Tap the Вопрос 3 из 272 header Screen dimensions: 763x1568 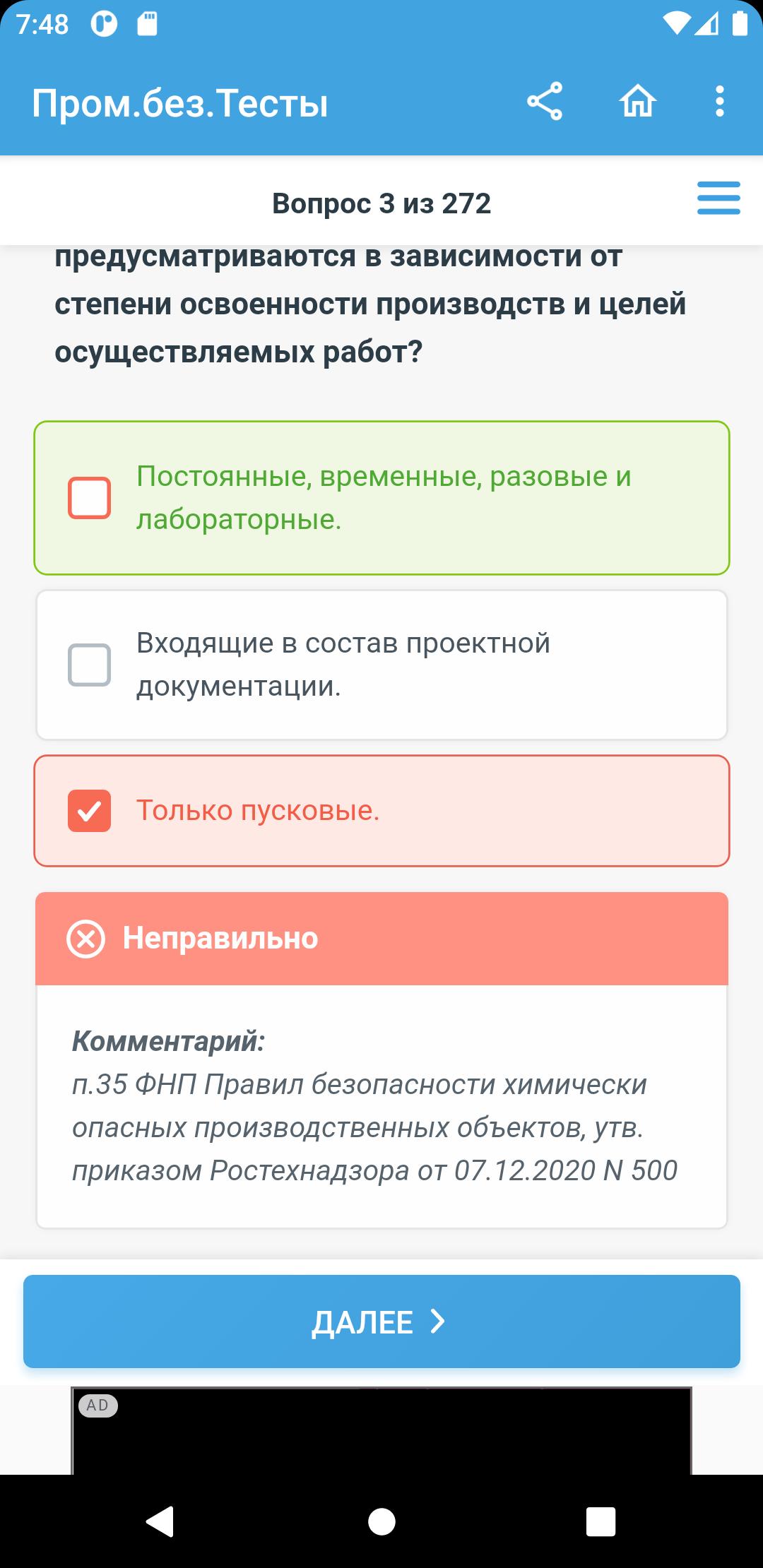point(381,203)
